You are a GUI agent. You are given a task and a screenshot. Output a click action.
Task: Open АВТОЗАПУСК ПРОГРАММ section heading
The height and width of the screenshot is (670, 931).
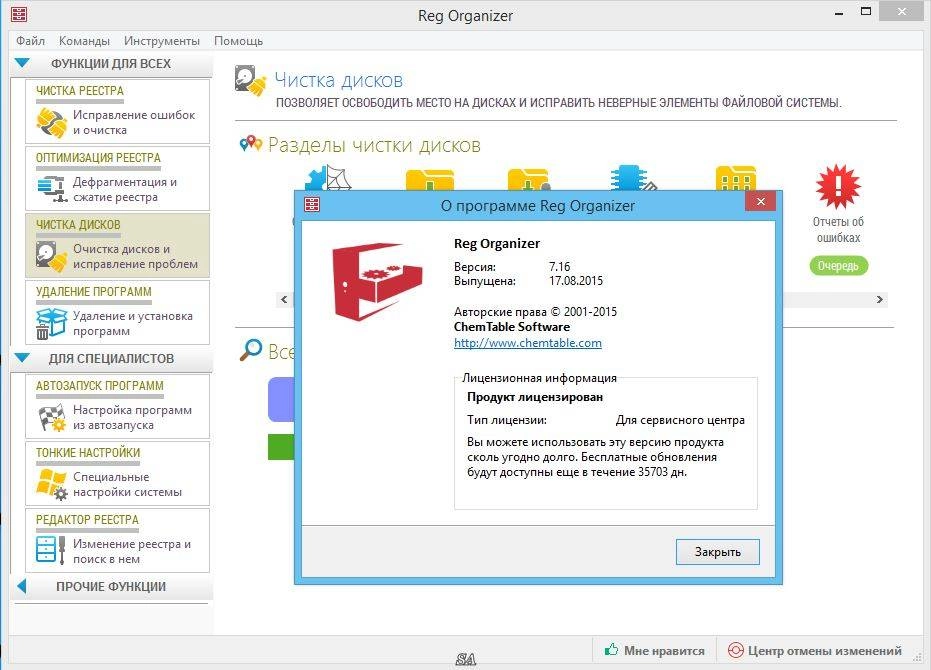[99, 385]
